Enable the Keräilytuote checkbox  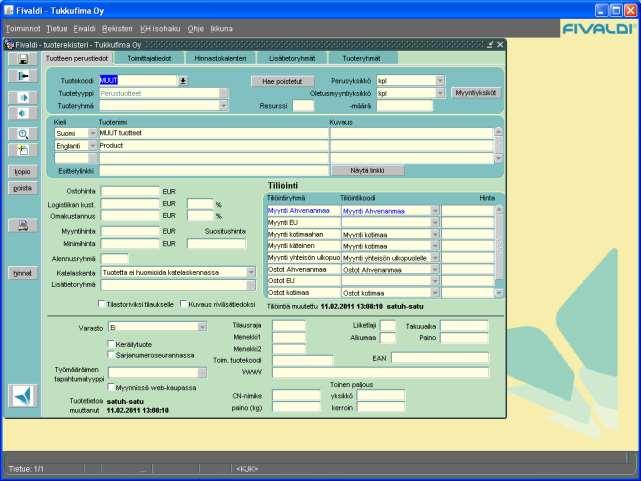tap(111, 344)
